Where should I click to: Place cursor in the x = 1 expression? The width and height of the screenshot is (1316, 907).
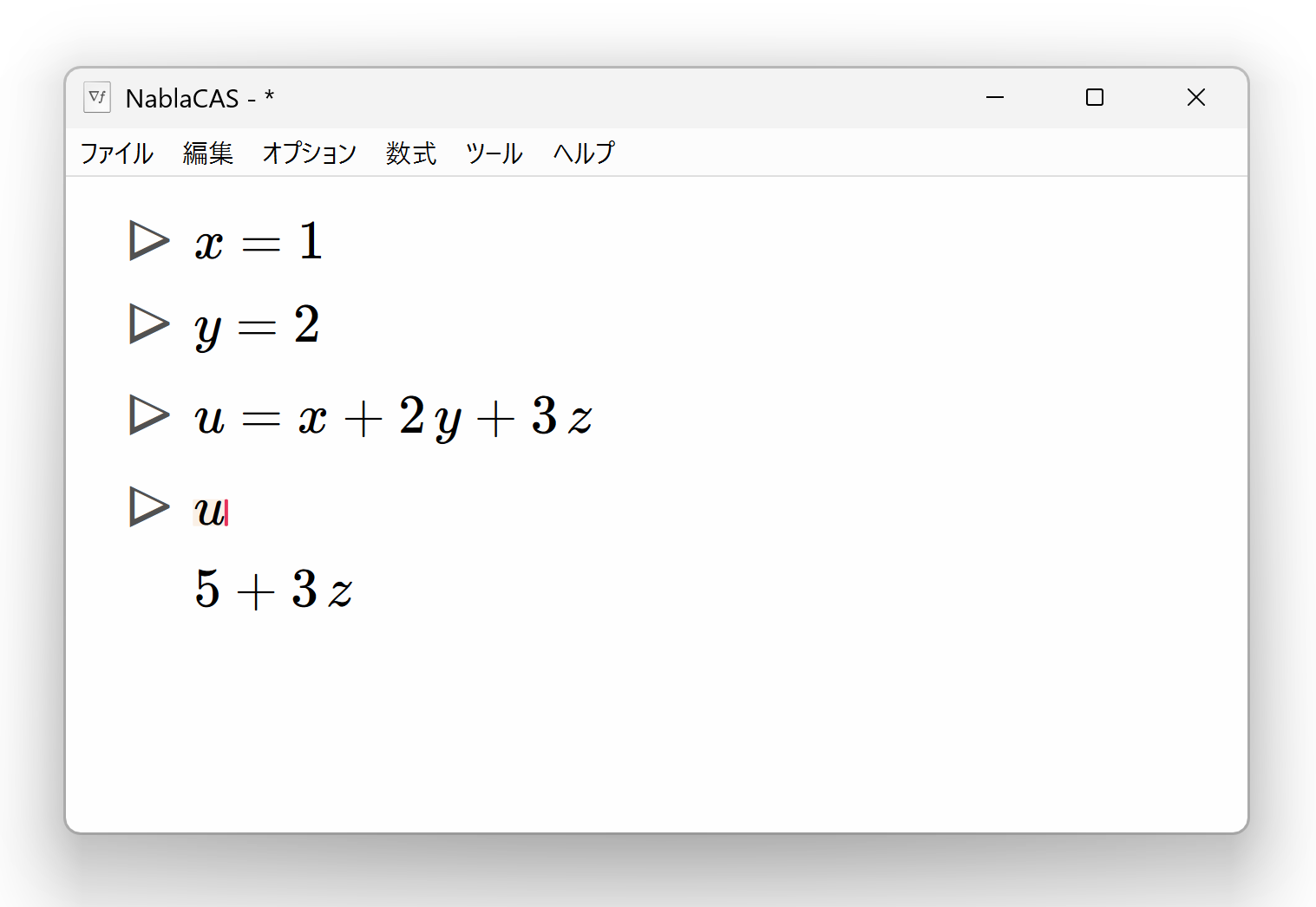pos(259,242)
